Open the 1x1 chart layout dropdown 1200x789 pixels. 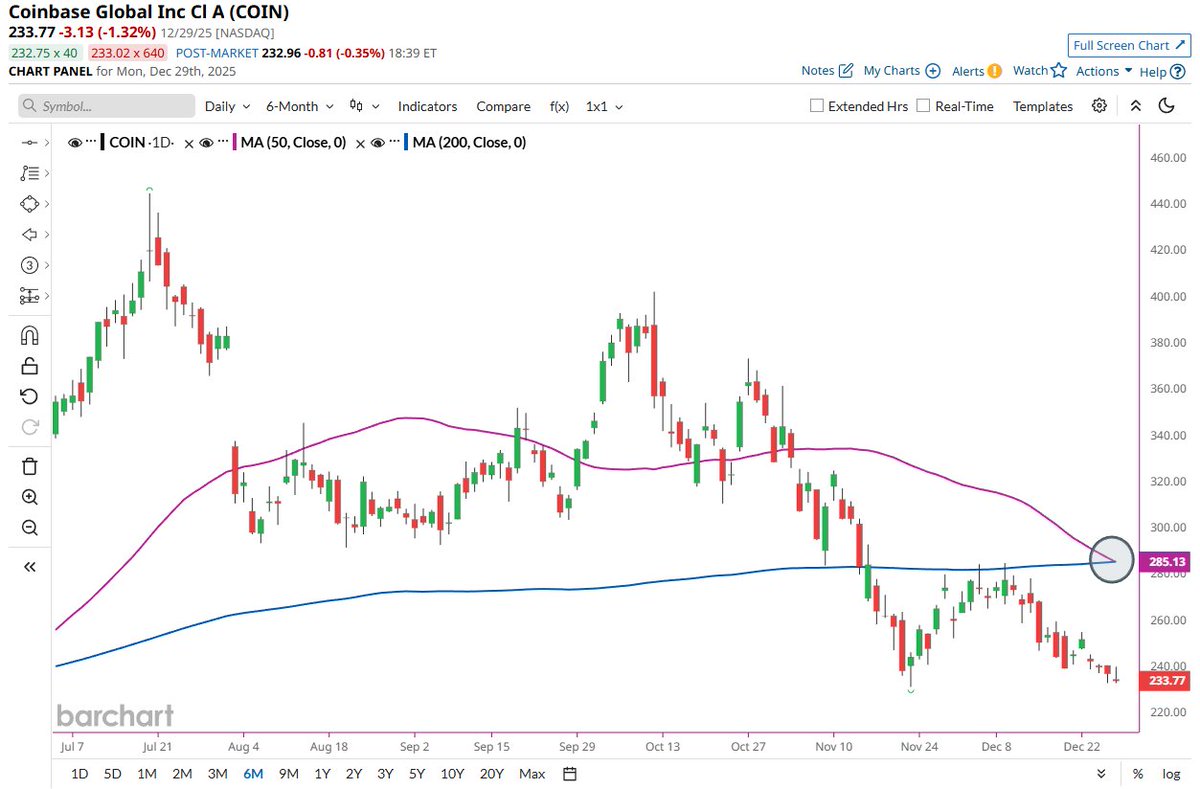(x=599, y=106)
